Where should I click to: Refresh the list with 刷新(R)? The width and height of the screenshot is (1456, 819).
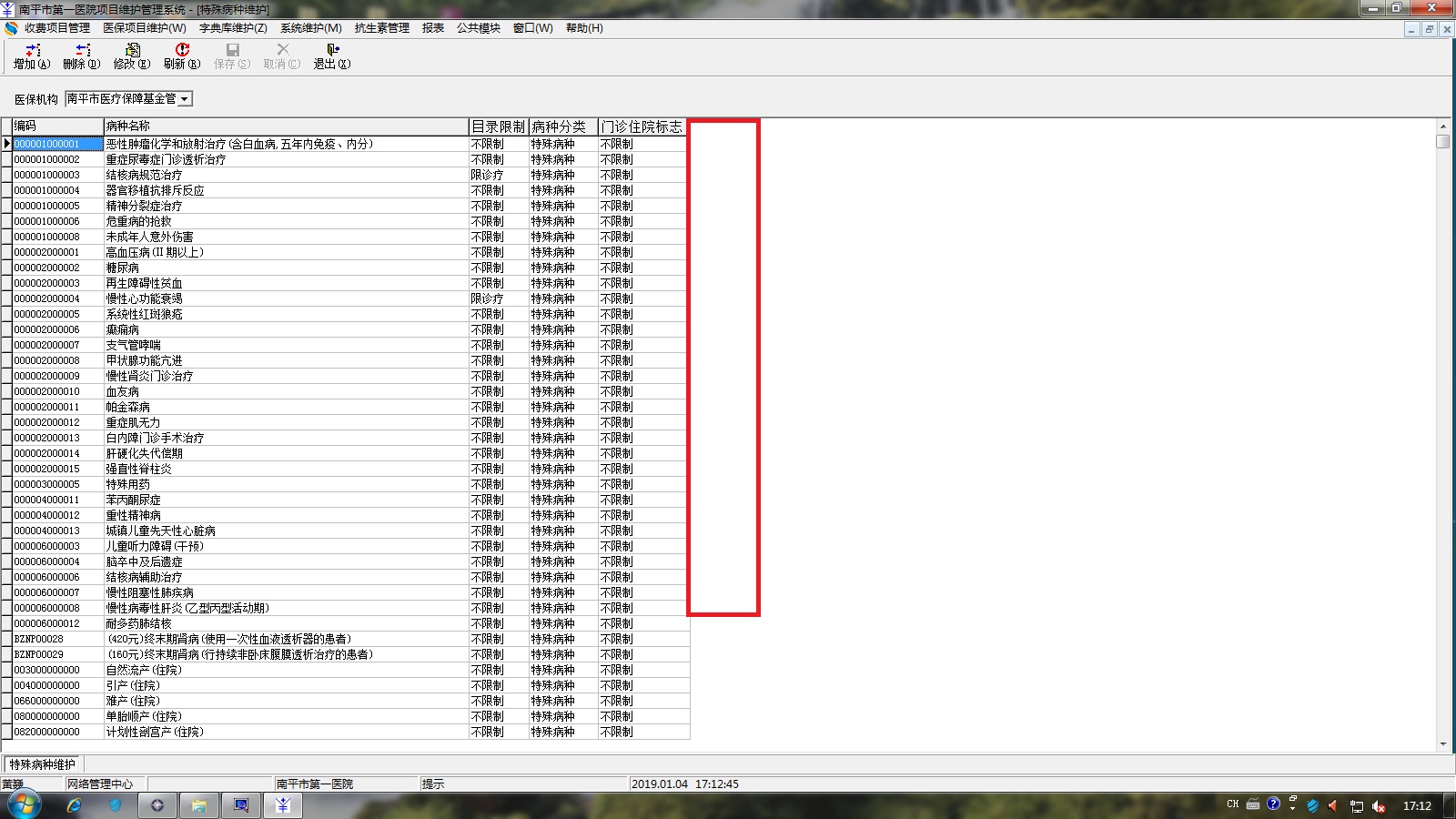point(182,56)
